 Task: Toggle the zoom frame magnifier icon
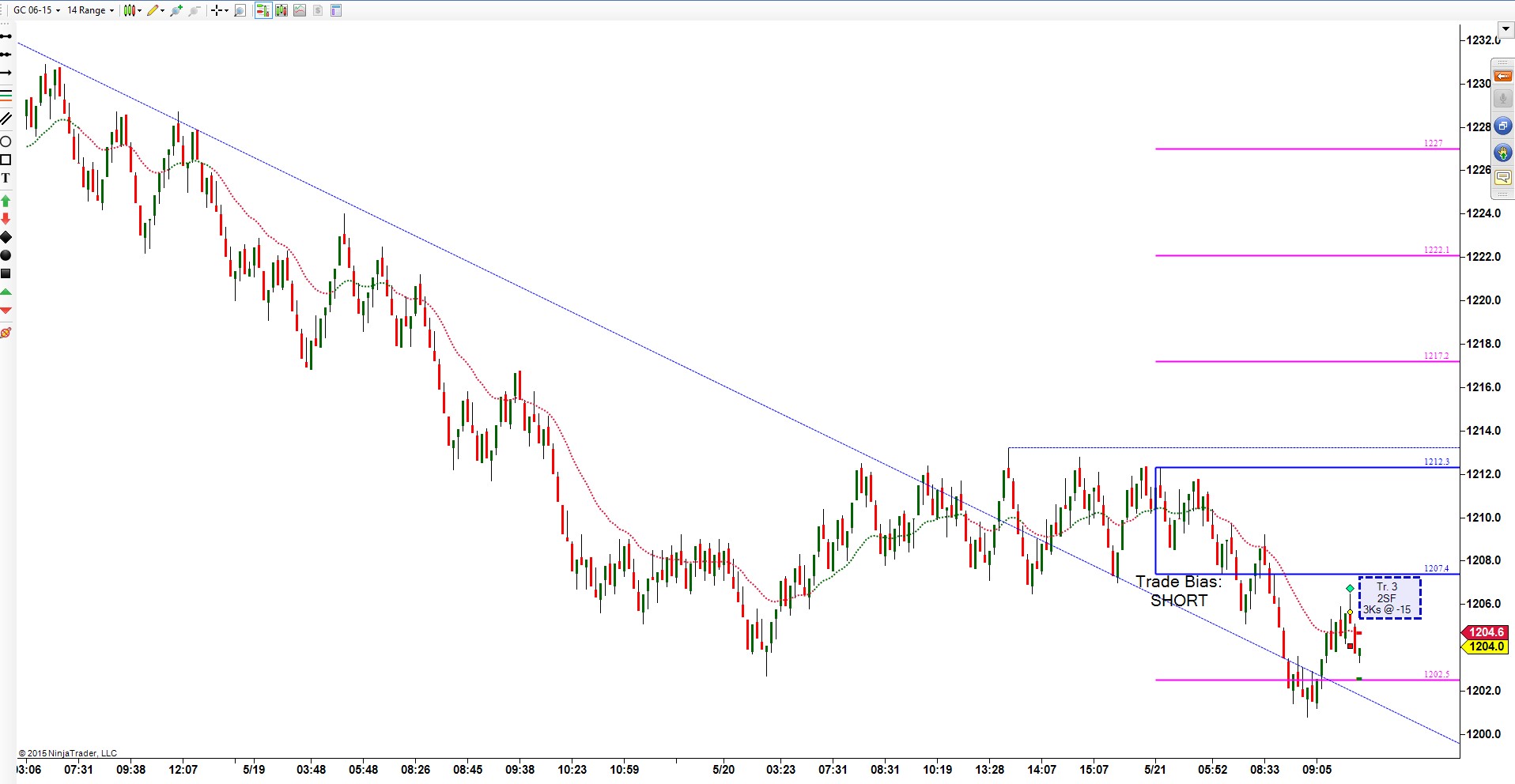coord(240,10)
